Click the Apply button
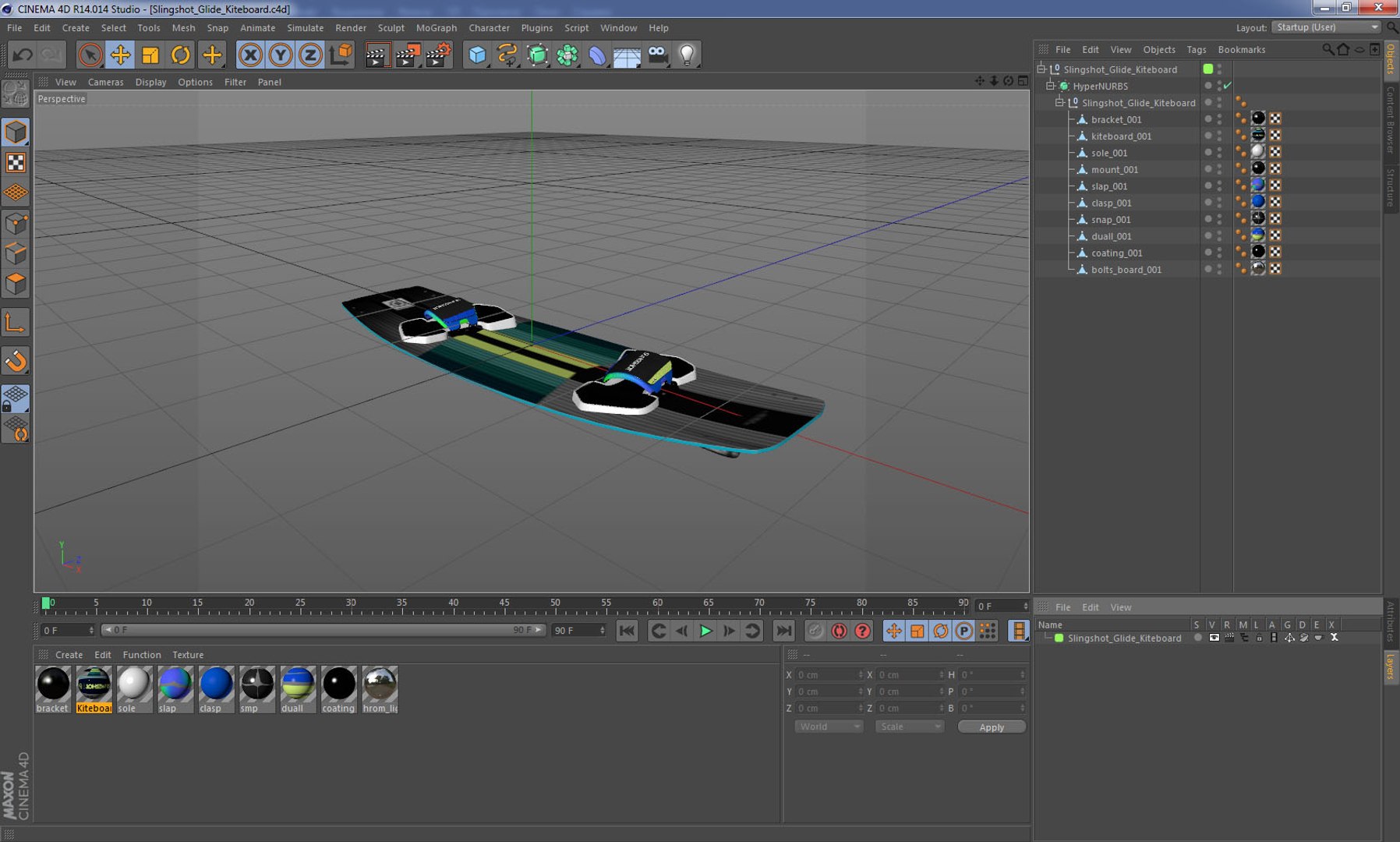This screenshot has width=1400, height=842. 992,727
